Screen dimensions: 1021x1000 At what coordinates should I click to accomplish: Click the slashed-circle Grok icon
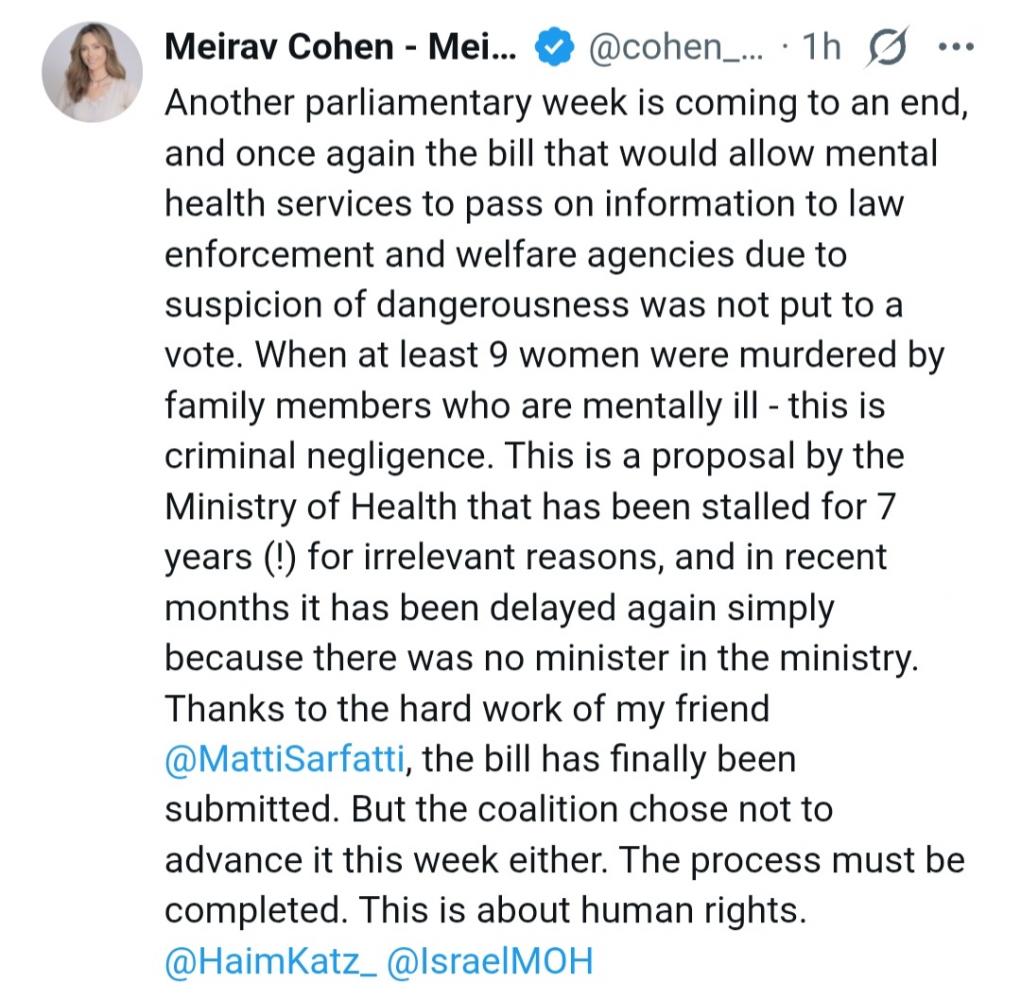pos(885,49)
